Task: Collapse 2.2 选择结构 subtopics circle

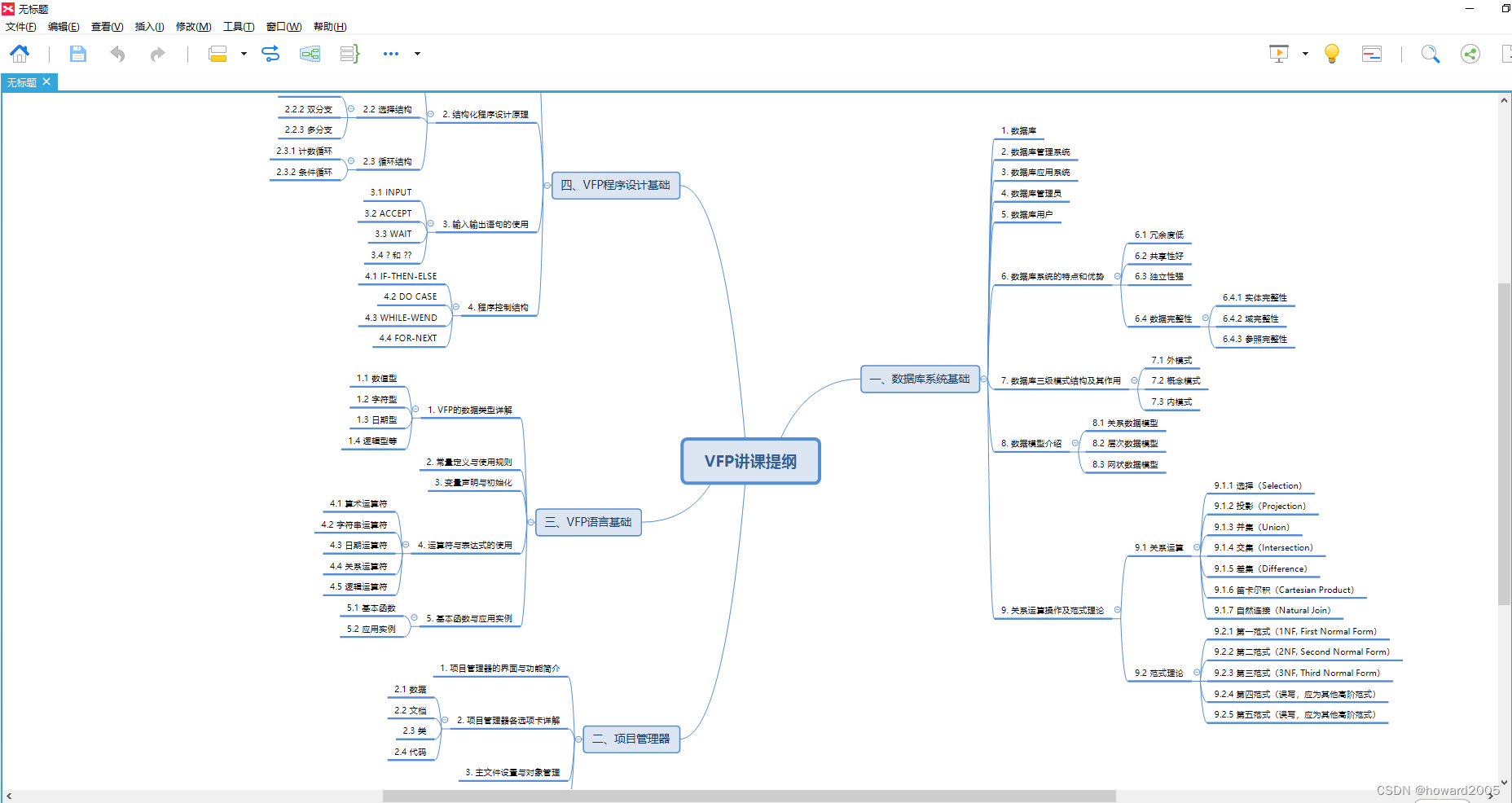Action: pos(351,109)
